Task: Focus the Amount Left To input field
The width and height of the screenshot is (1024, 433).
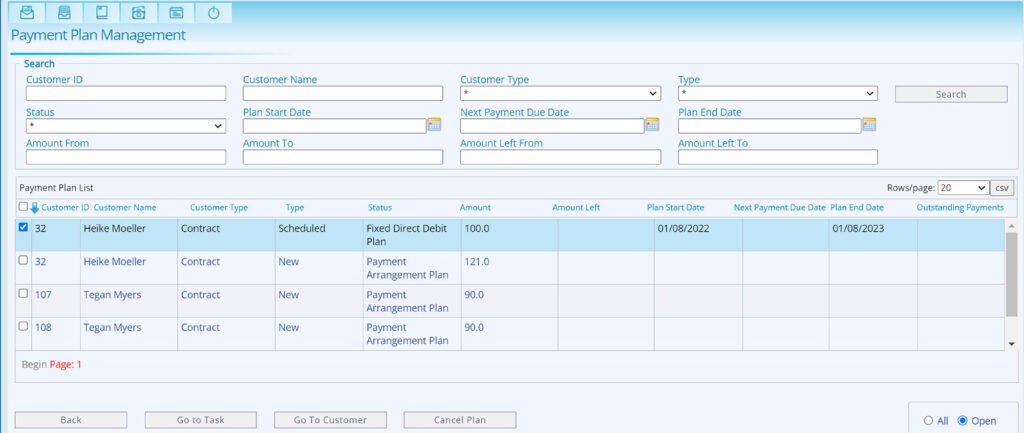Action: click(x=778, y=157)
